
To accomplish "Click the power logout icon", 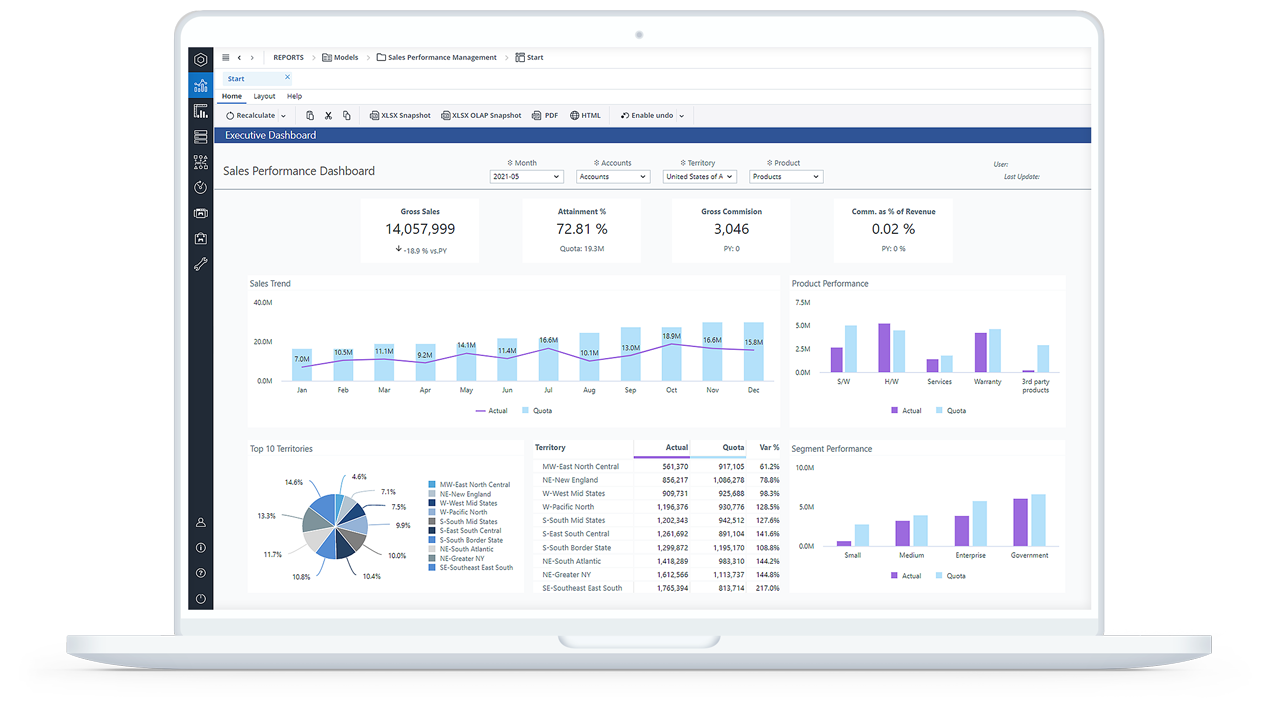I will (x=201, y=599).
